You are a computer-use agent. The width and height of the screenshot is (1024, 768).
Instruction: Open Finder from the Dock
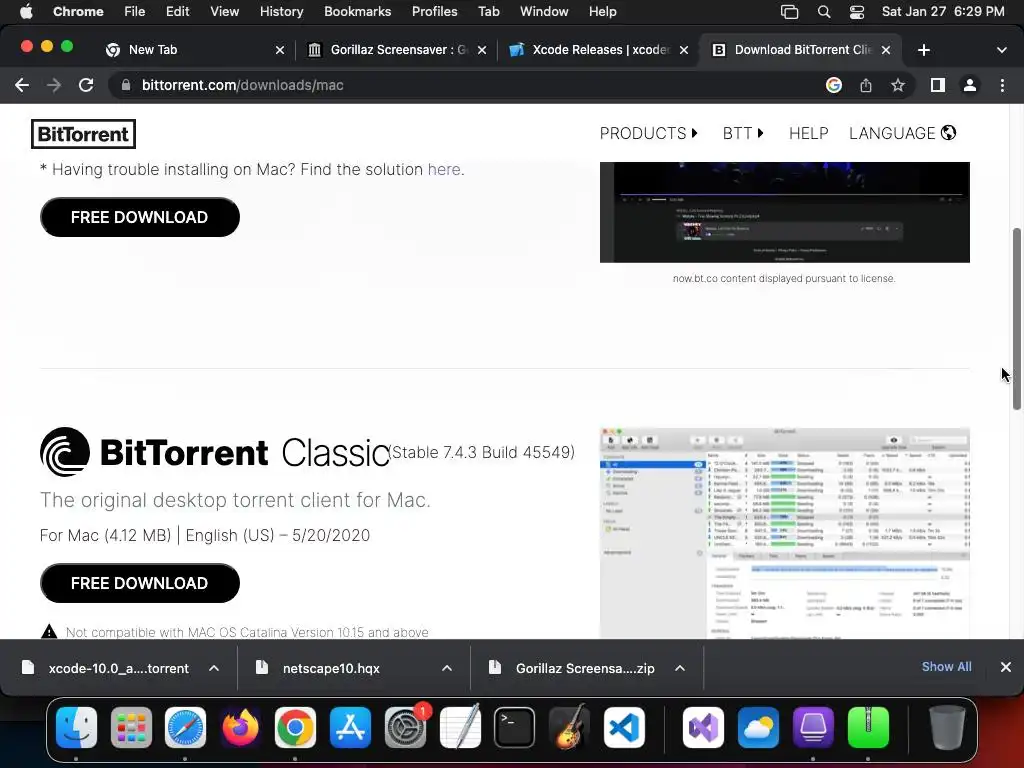76,727
